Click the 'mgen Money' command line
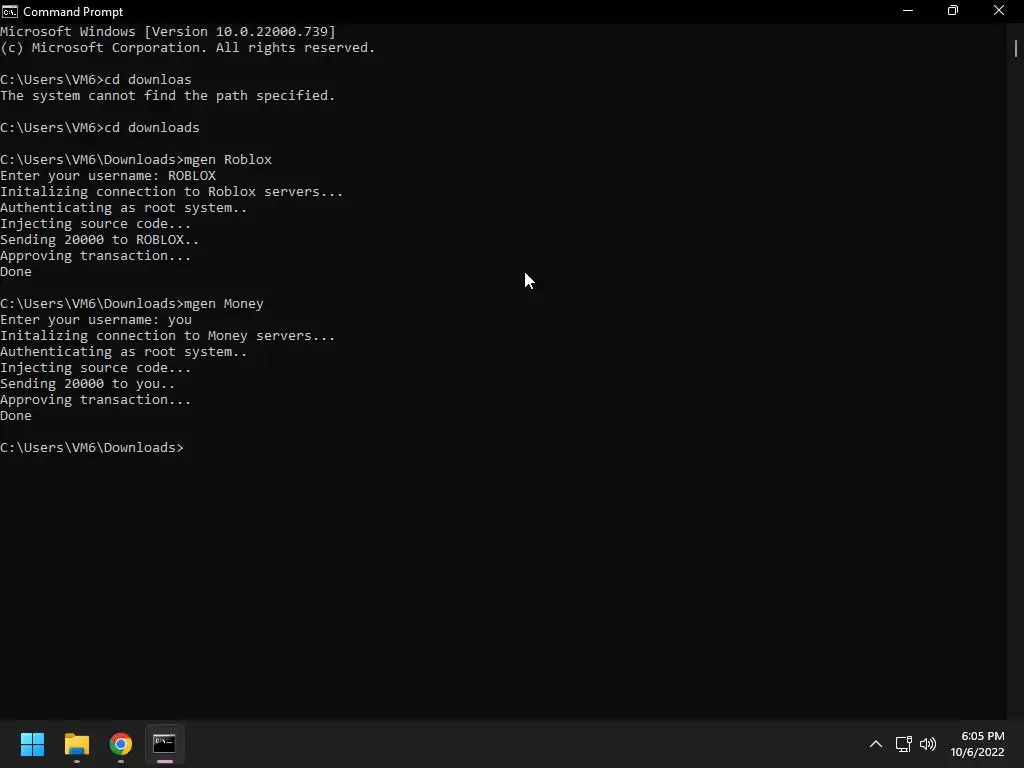Viewport: 1024px width, 768px height. [132, 304]
